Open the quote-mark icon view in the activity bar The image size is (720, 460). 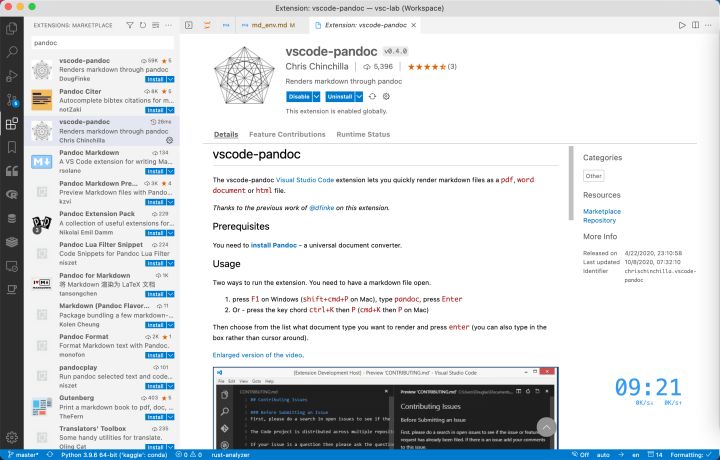click(11, 171)
